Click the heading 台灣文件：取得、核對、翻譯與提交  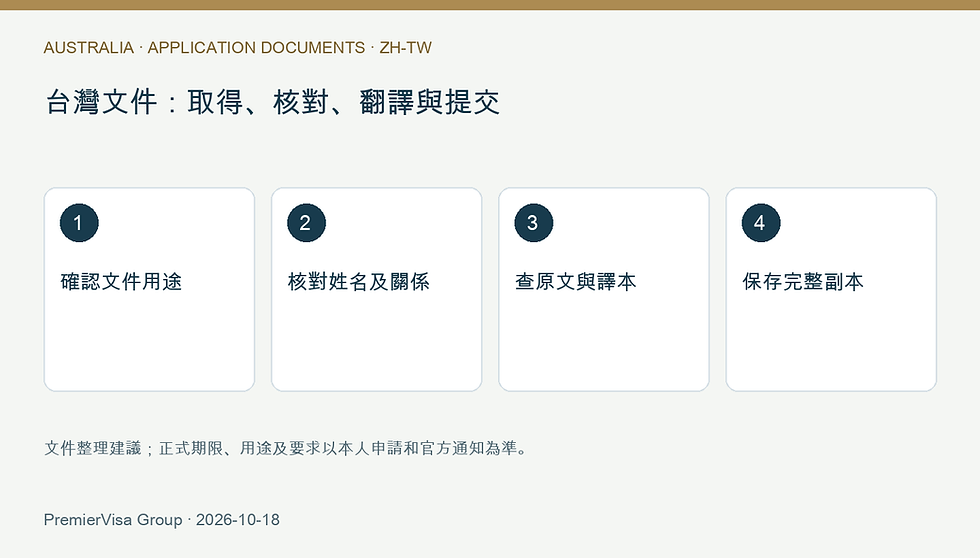[272, 102]
